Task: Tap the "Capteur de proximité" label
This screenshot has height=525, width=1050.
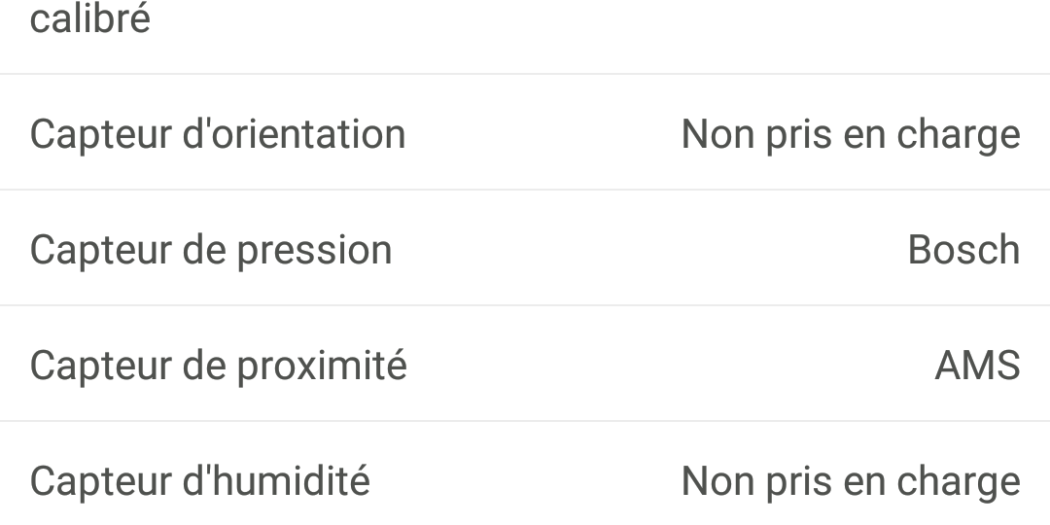Action: (218, 366)
